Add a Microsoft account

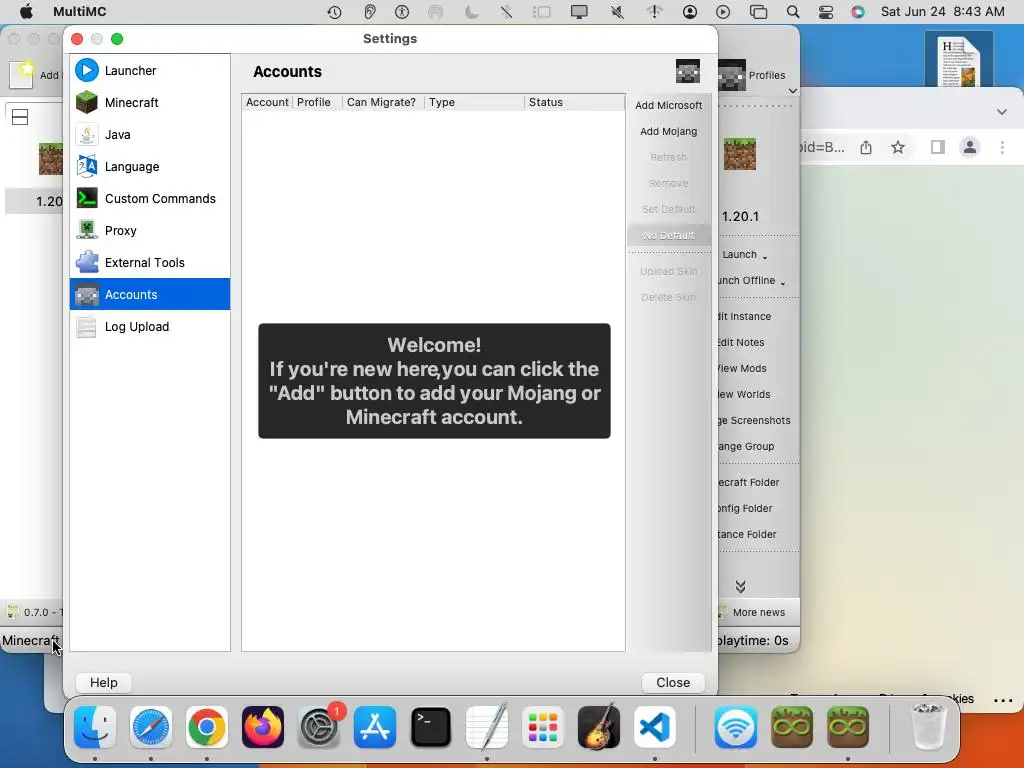[x=669, y=105]
